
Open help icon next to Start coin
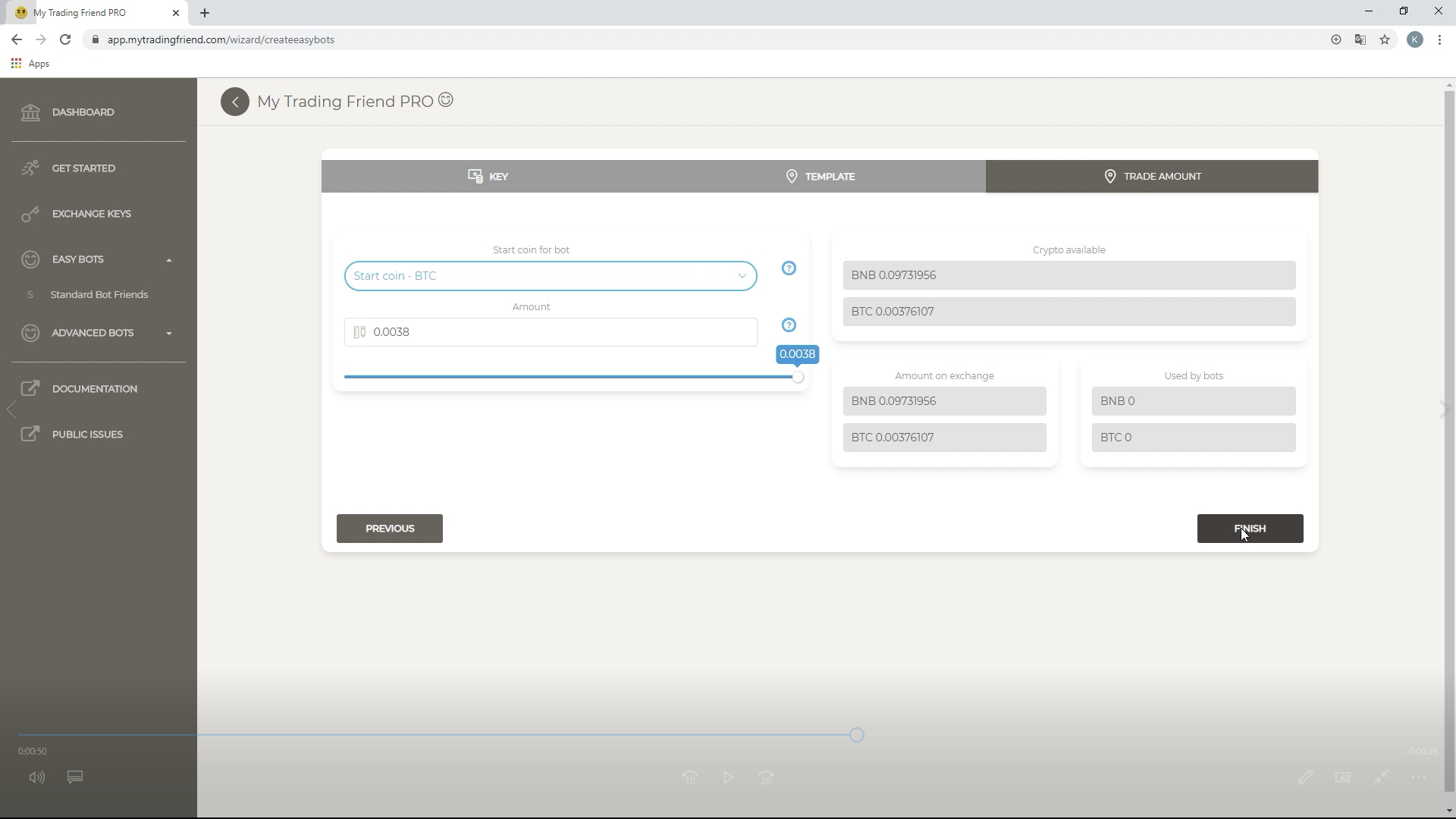(x=789, y=268)
